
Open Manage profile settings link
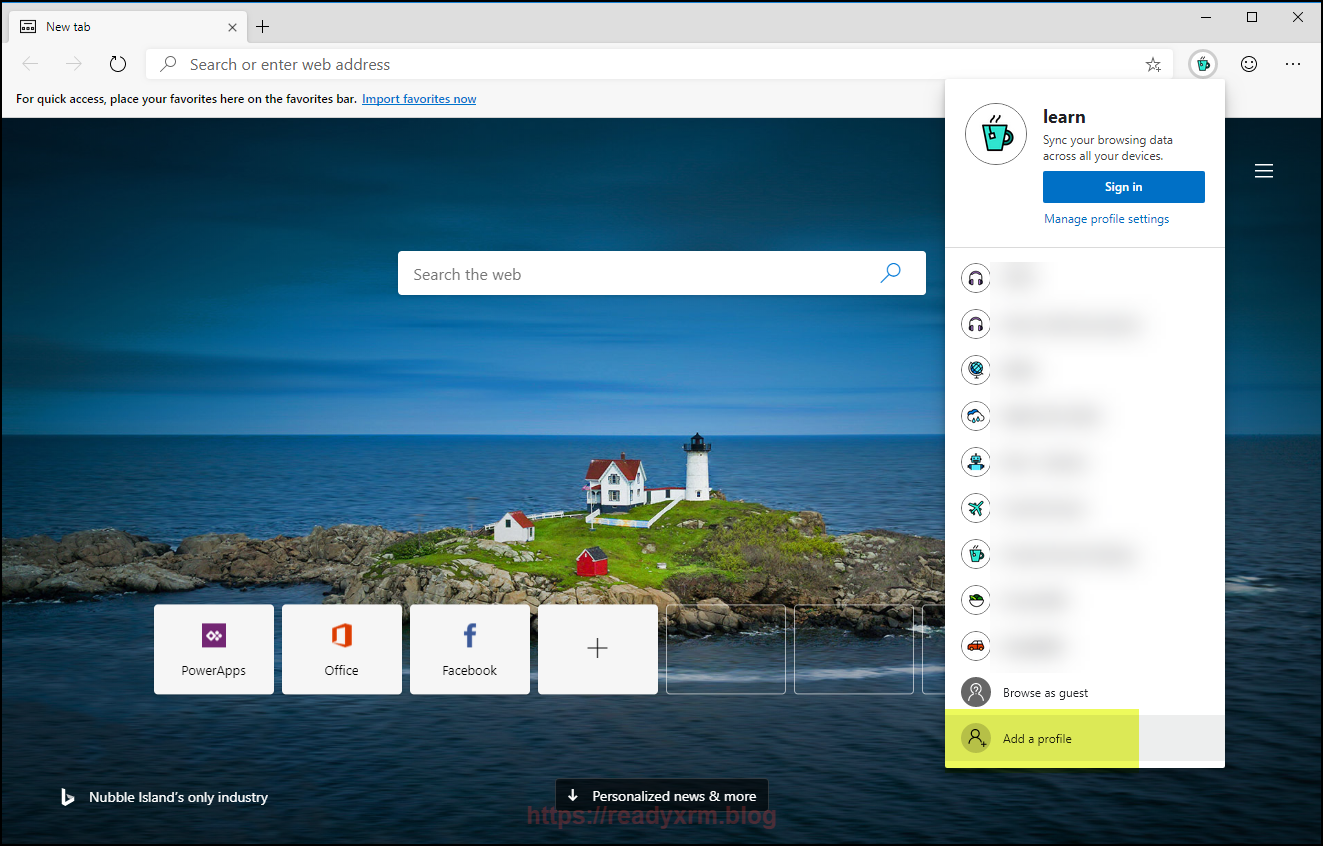click(x=1106, y=219)
